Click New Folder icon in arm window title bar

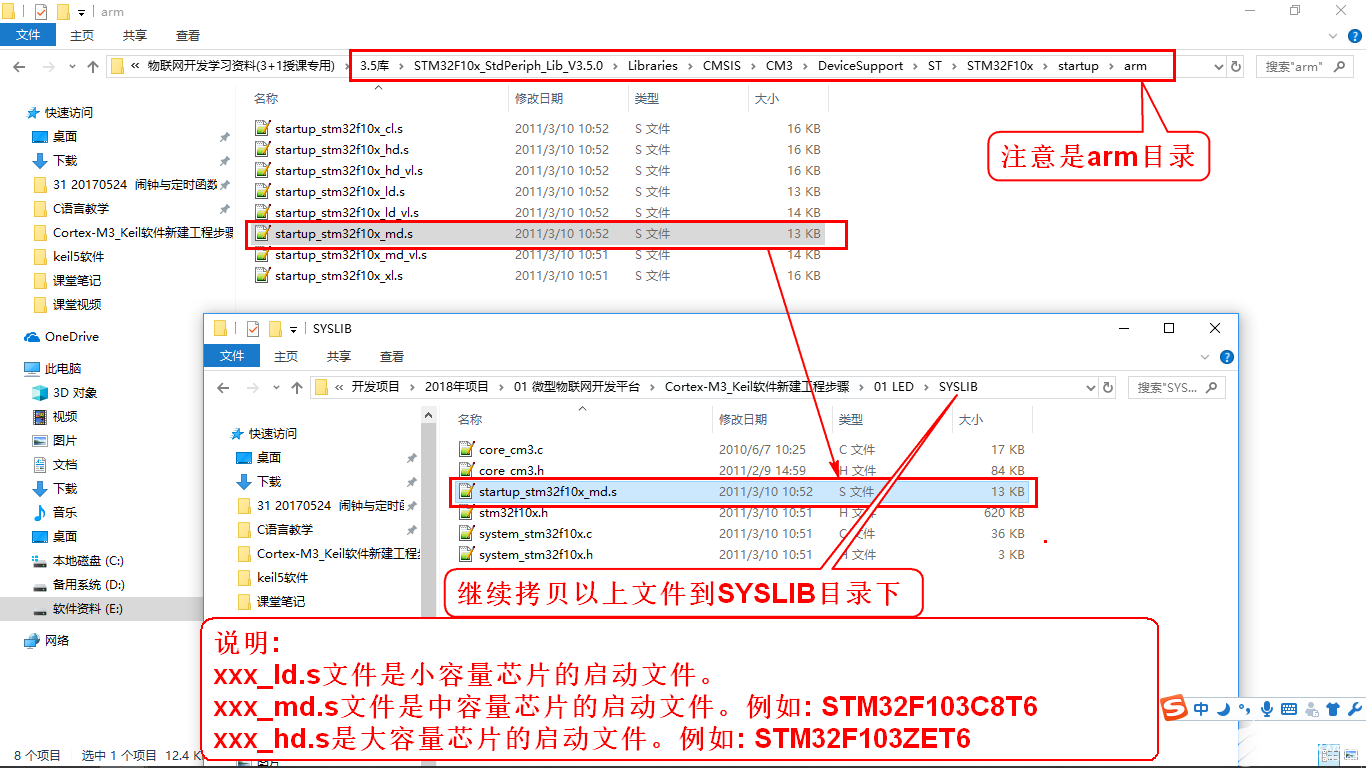coord(62,12)
